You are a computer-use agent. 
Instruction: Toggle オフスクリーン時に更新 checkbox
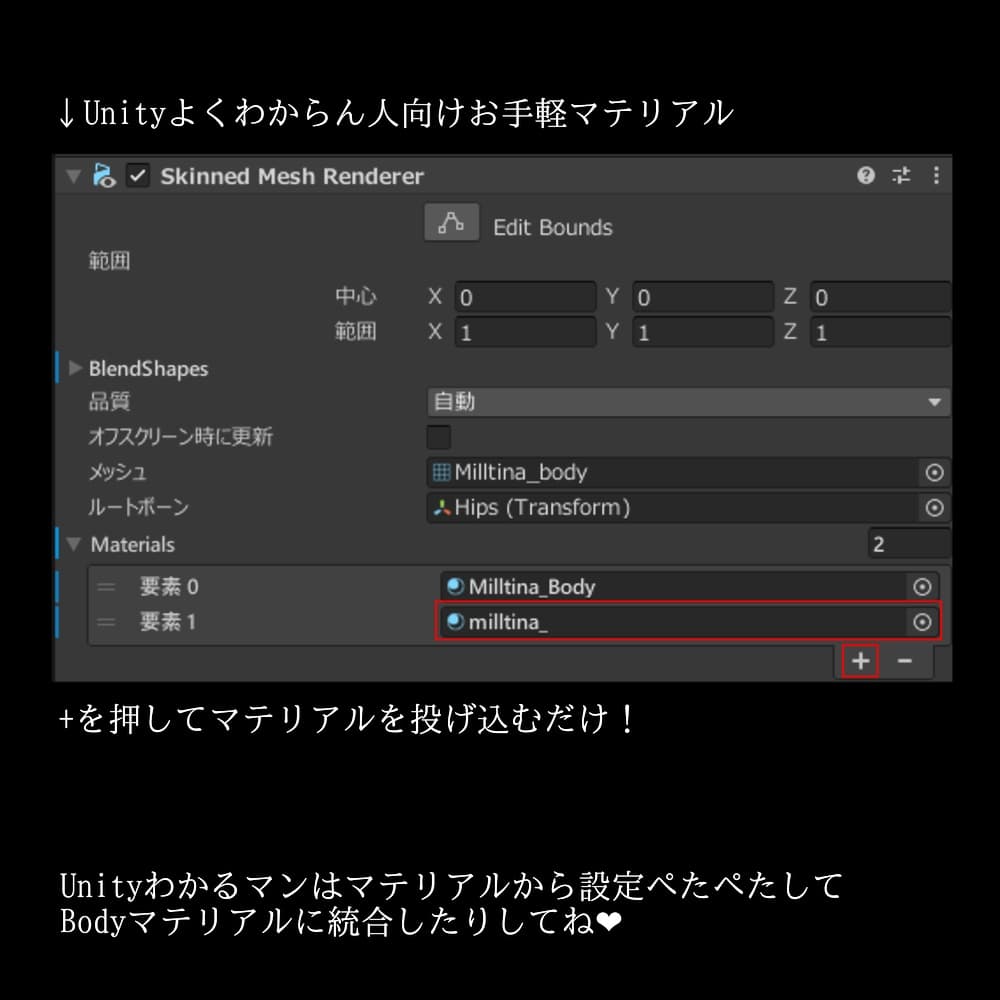click(x=438, y=437)
